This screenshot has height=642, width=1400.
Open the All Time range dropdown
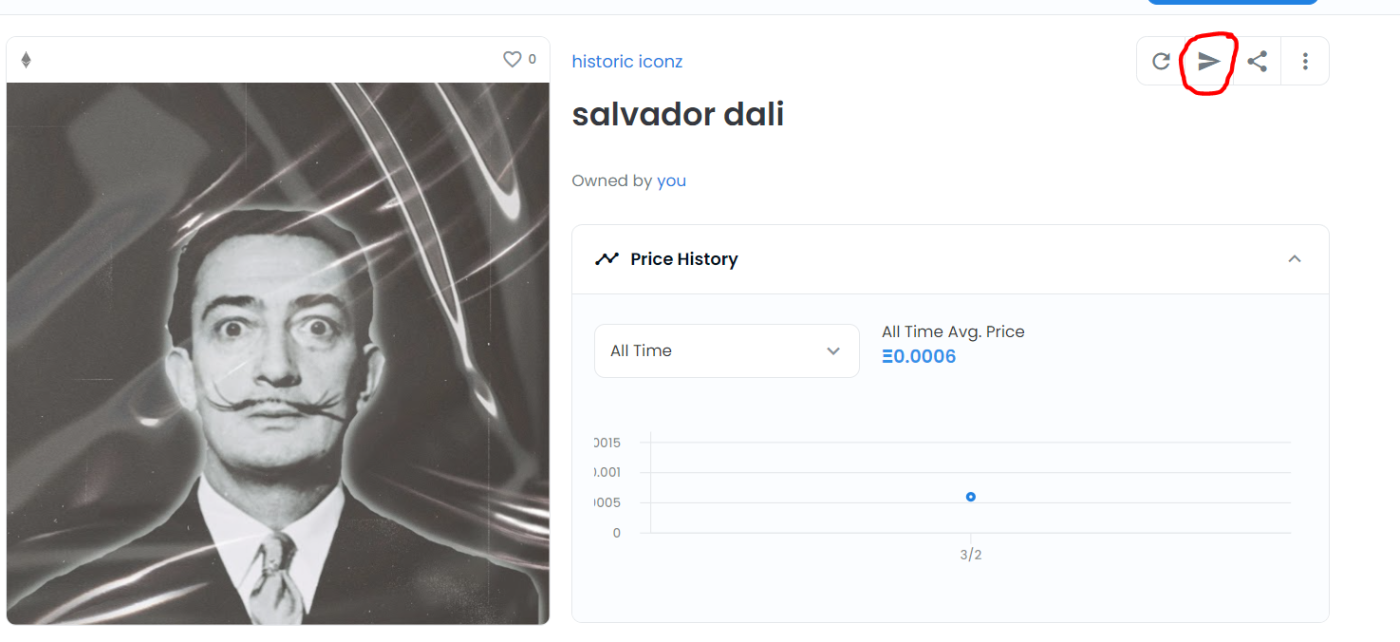click(x=726, y=351)
